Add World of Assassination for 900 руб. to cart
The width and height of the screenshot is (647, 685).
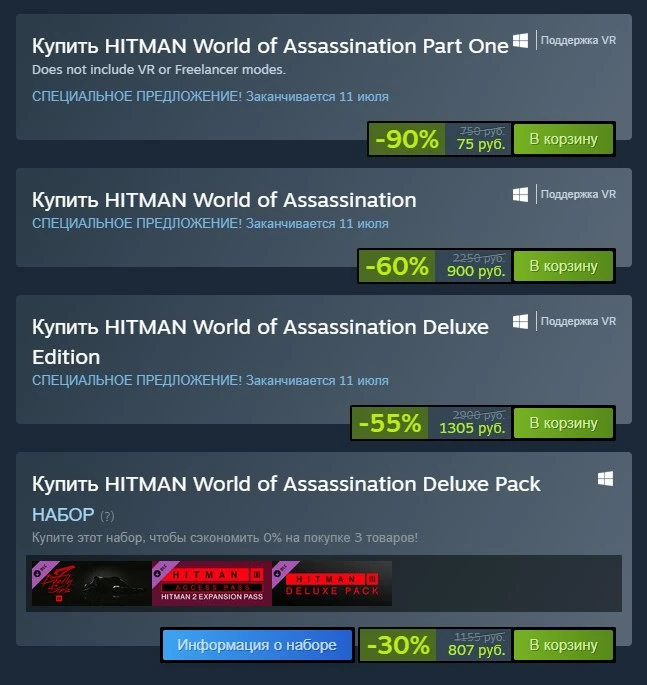(x=564, y=266)
